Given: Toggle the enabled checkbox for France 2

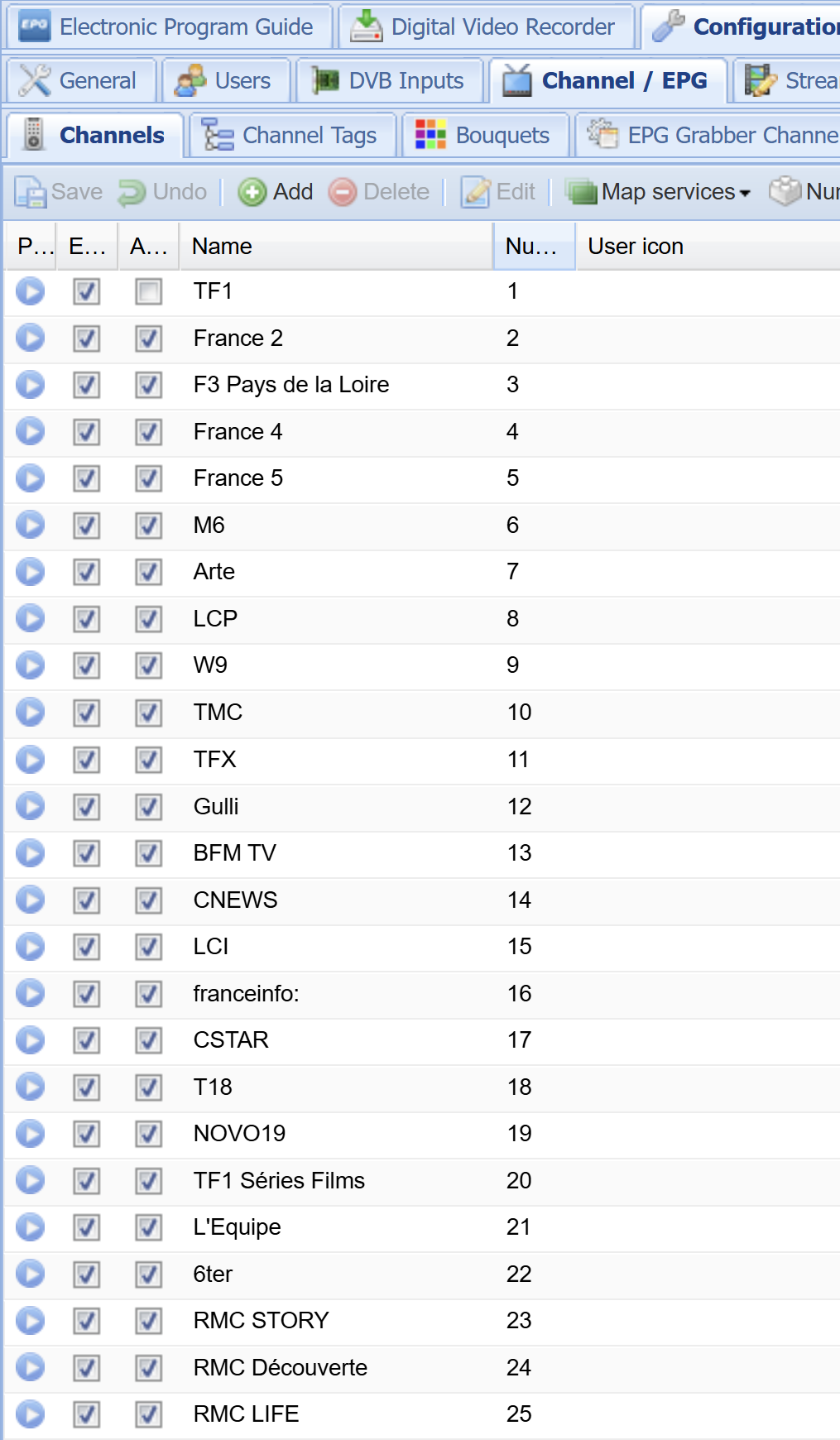Looking at the screenshot, I should pos(87,338).
